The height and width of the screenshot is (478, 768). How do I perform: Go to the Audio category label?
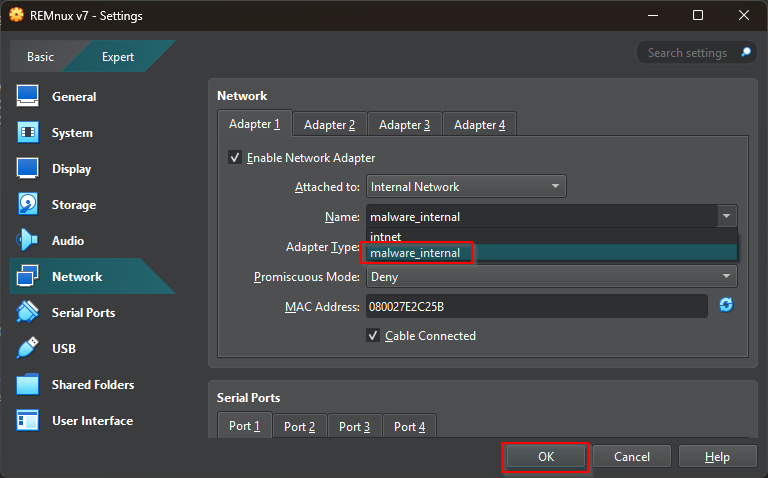(68, 240)
